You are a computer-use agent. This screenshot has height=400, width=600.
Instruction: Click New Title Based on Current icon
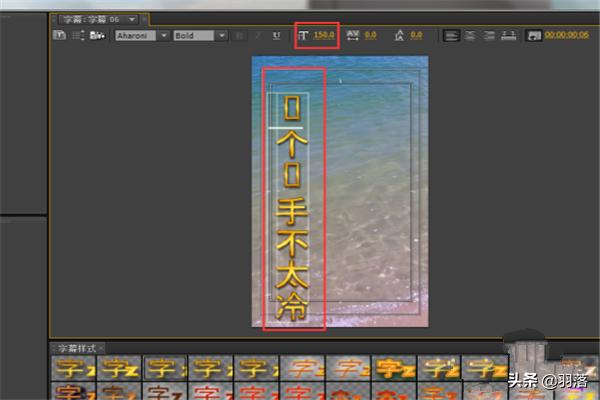tap(59, 35)
